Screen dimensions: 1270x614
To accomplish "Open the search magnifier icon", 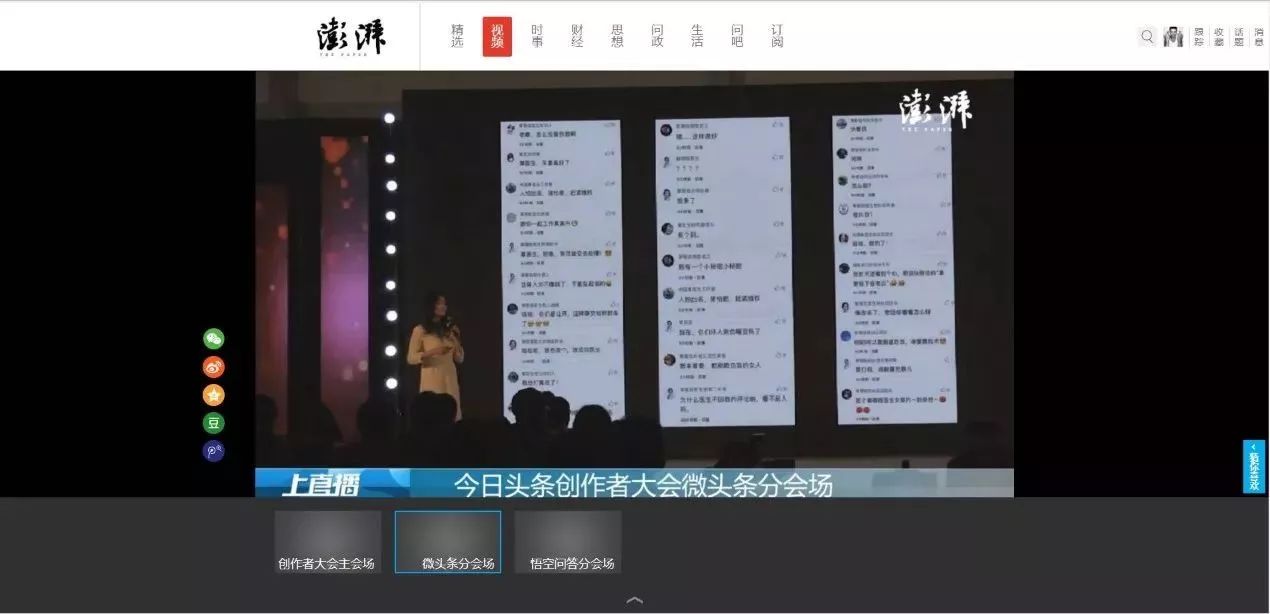I will point(1147,37).
